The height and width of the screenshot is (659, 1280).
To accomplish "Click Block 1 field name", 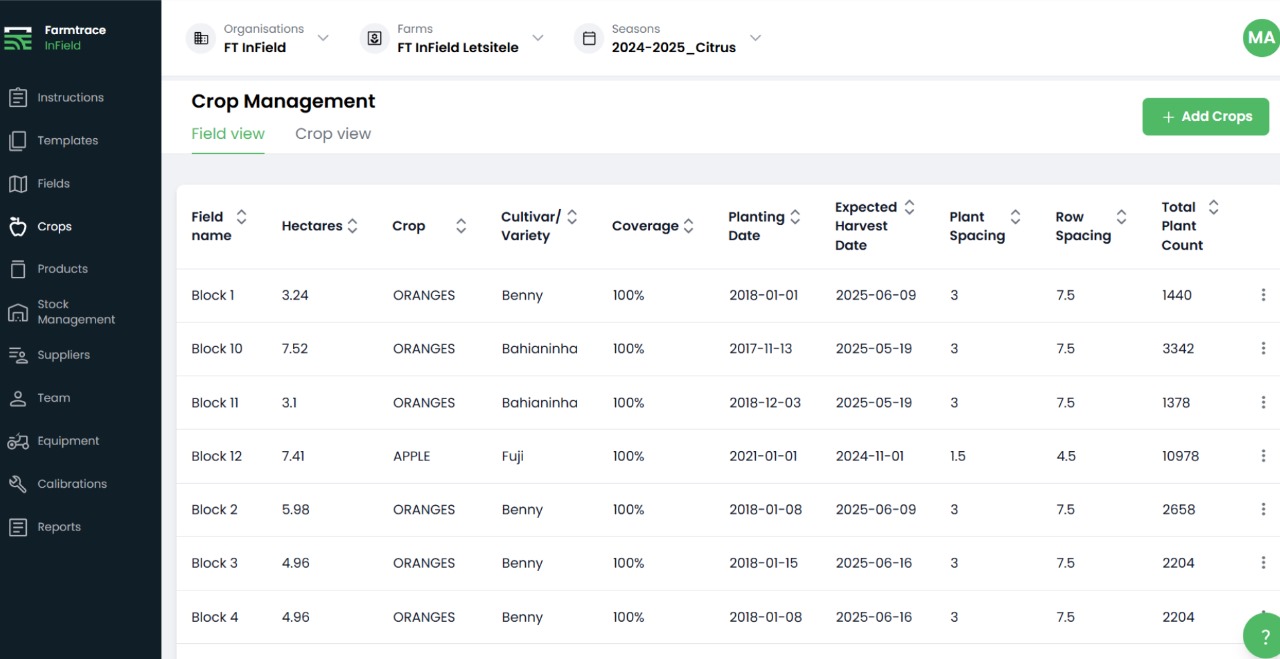I will click(x=213, y=295).
